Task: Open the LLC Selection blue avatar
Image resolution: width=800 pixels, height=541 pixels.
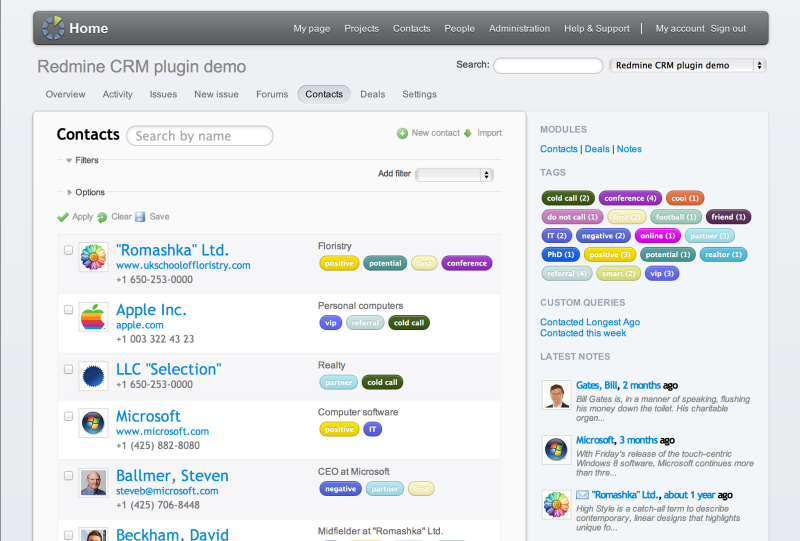Action: pos(93,376)
